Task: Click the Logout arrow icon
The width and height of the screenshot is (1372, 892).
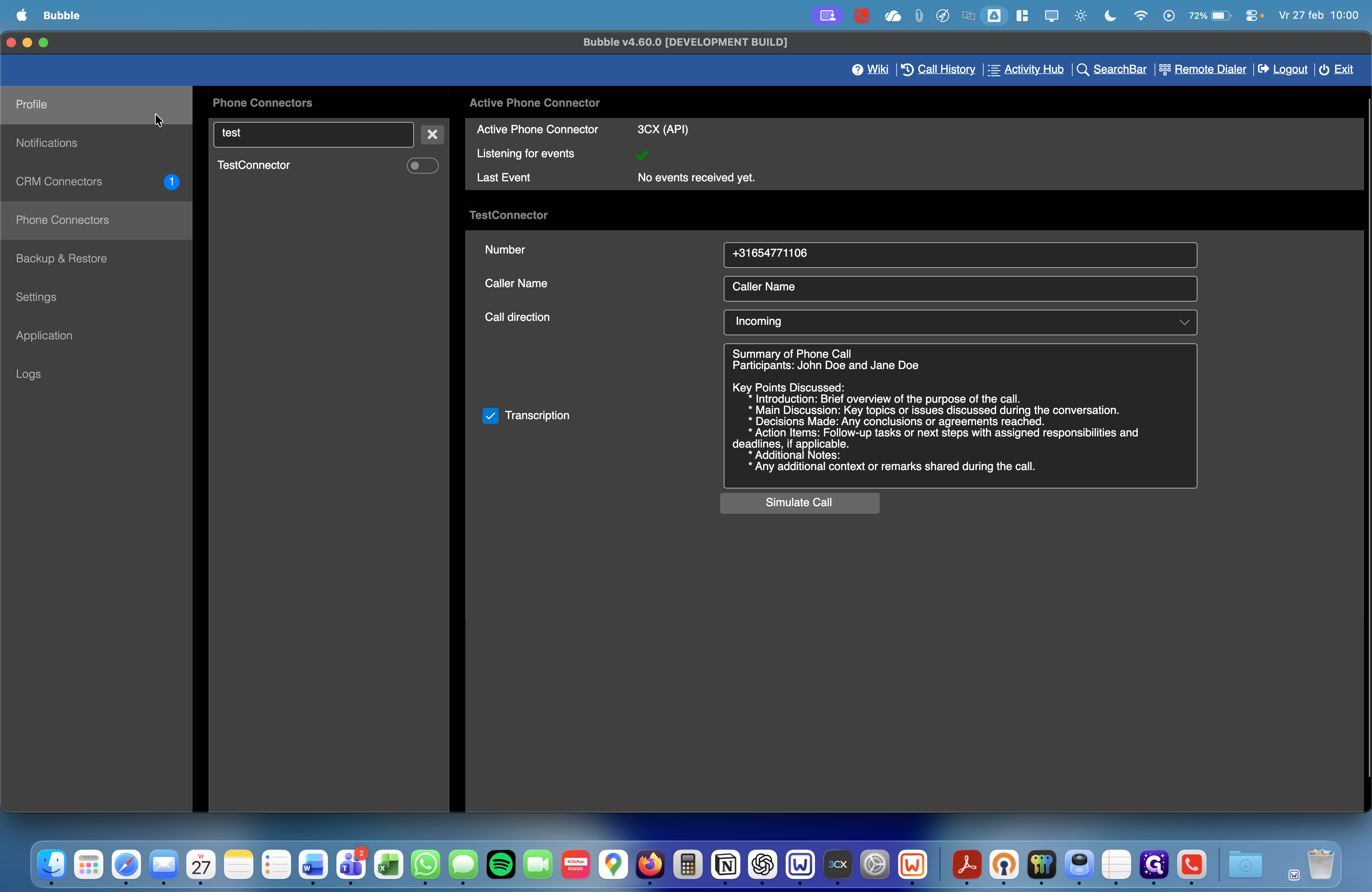Action: (1263, 69)
